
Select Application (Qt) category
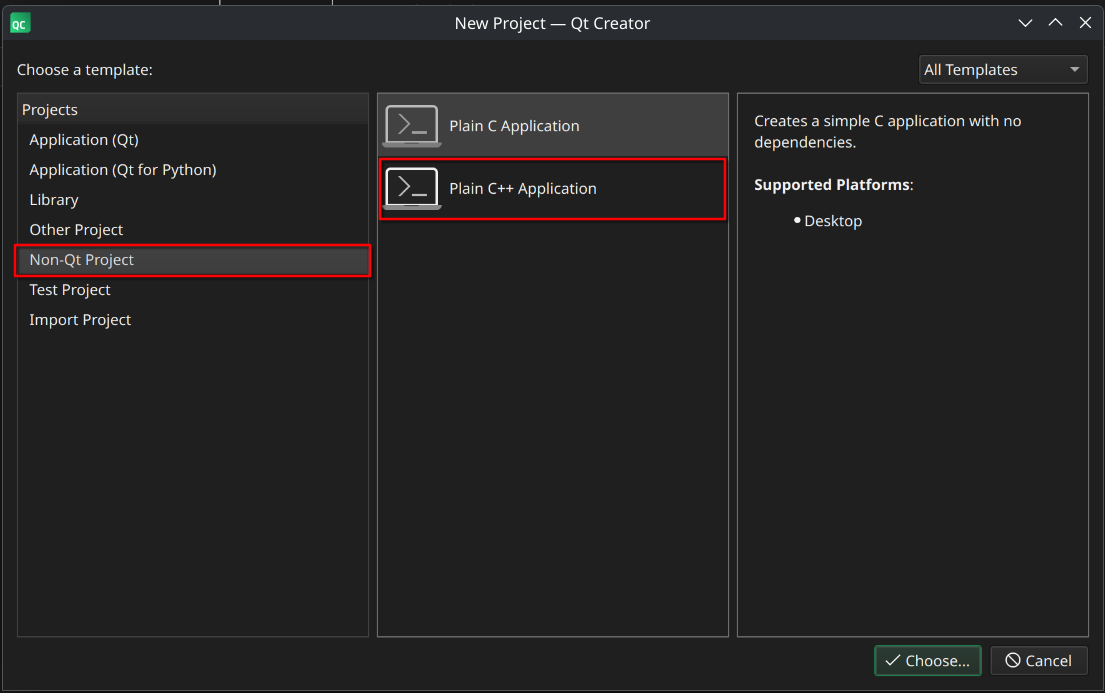coord(192,140)
